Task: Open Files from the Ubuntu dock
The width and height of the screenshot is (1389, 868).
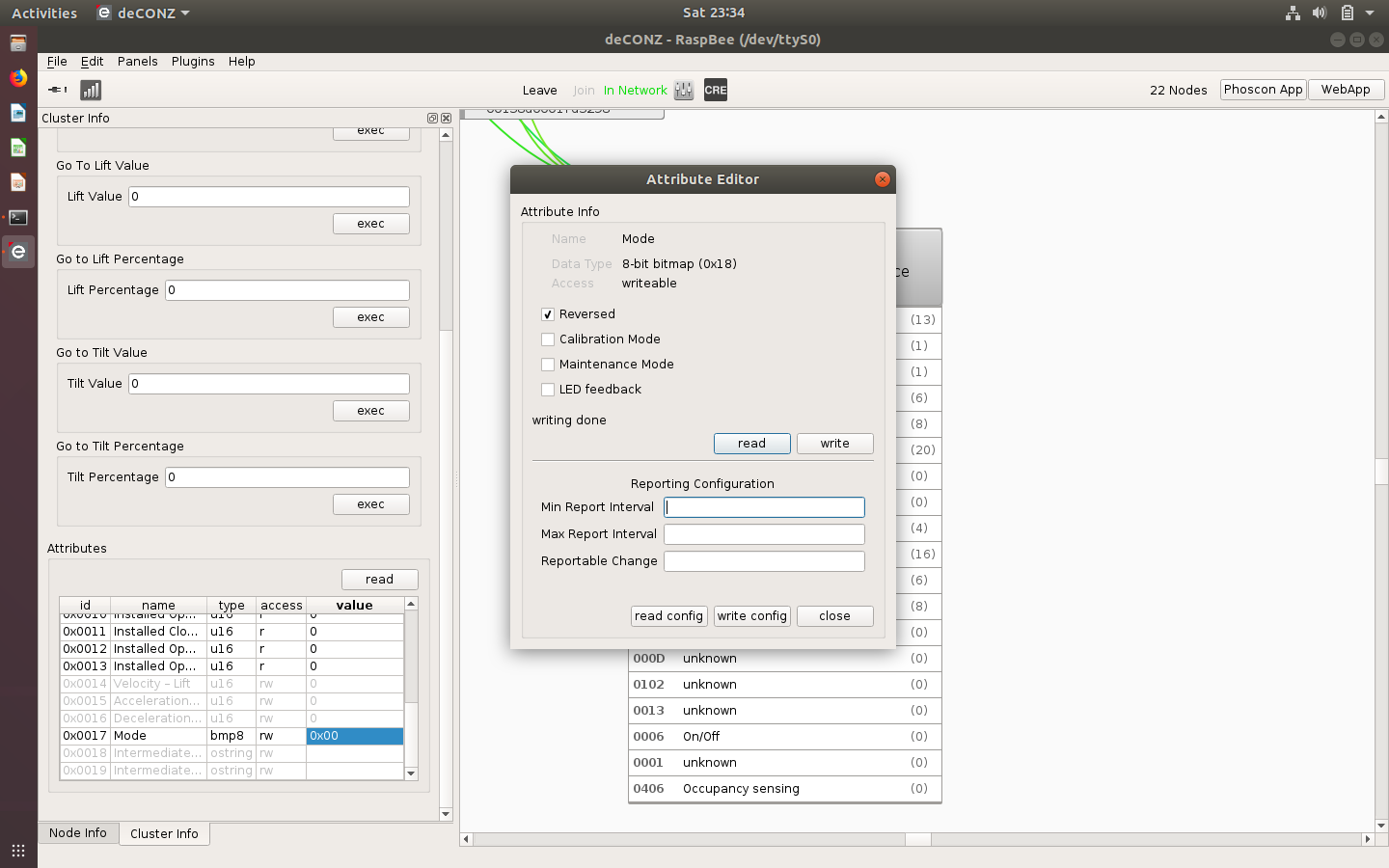Action: (x=18, y=43)
